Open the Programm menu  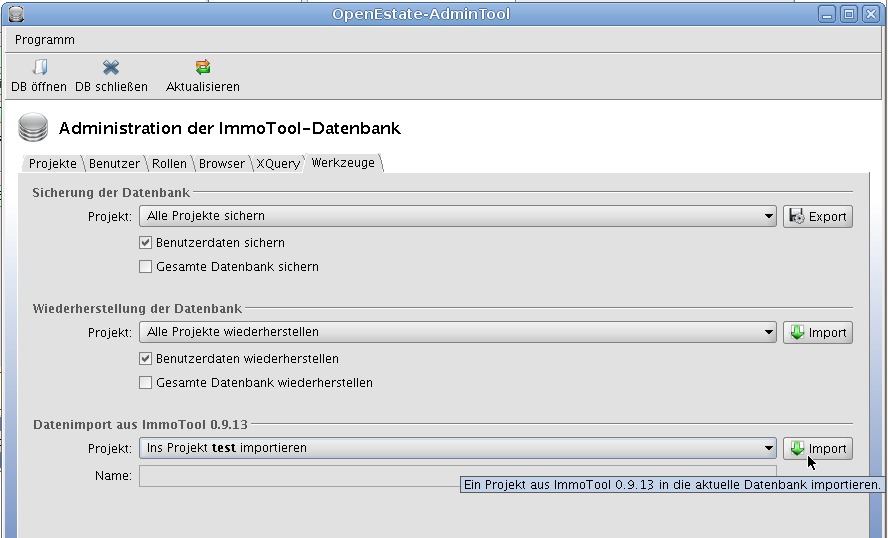[x=45, y=40]
